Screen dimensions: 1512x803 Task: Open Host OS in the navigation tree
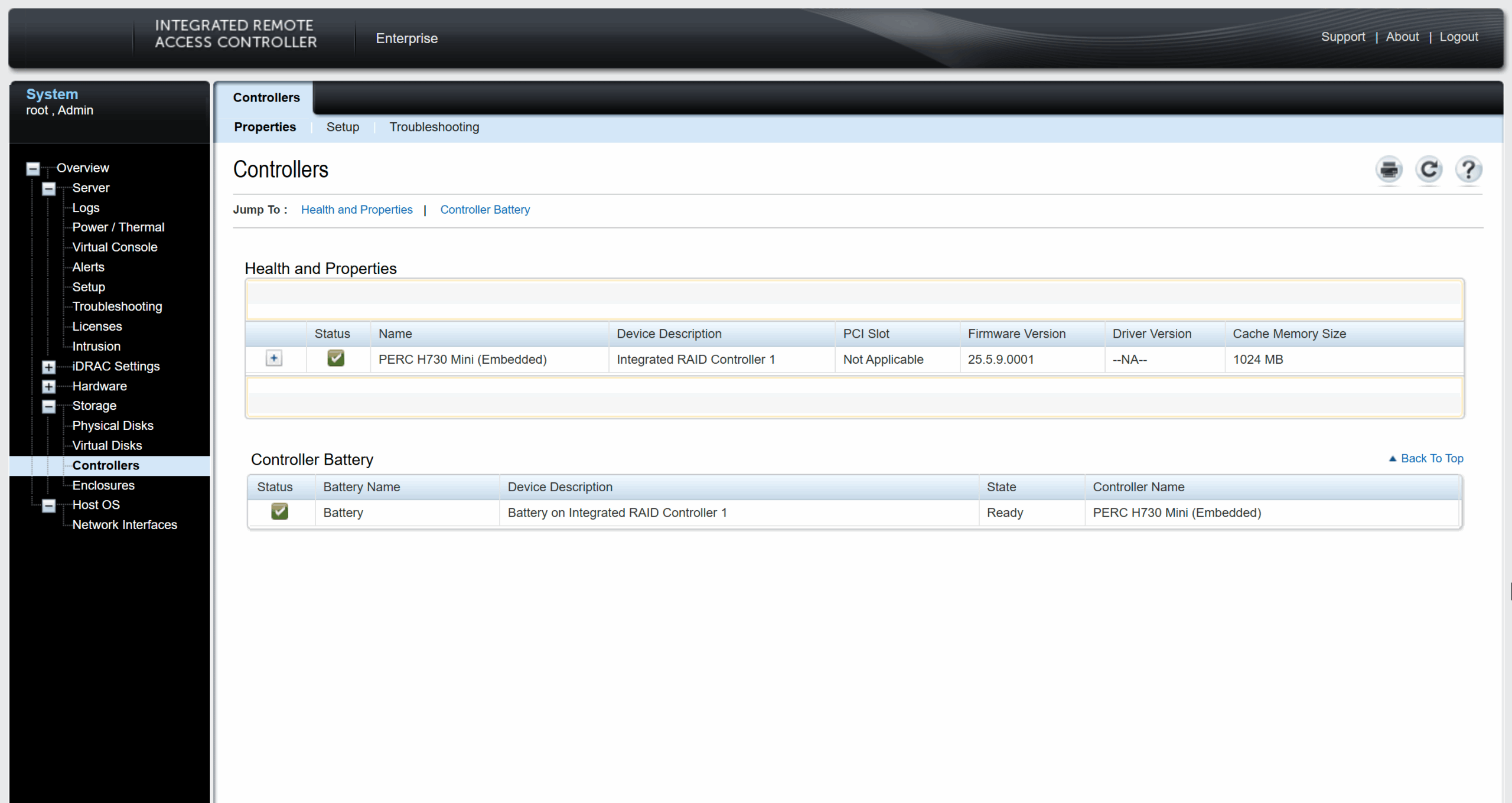pos(96,505)
